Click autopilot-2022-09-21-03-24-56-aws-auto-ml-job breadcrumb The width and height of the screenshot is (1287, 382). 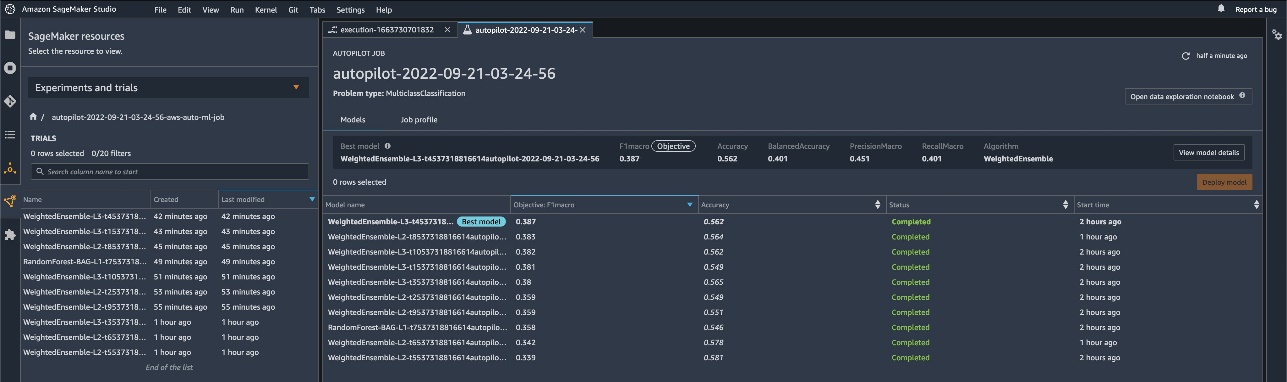point(137,117)
